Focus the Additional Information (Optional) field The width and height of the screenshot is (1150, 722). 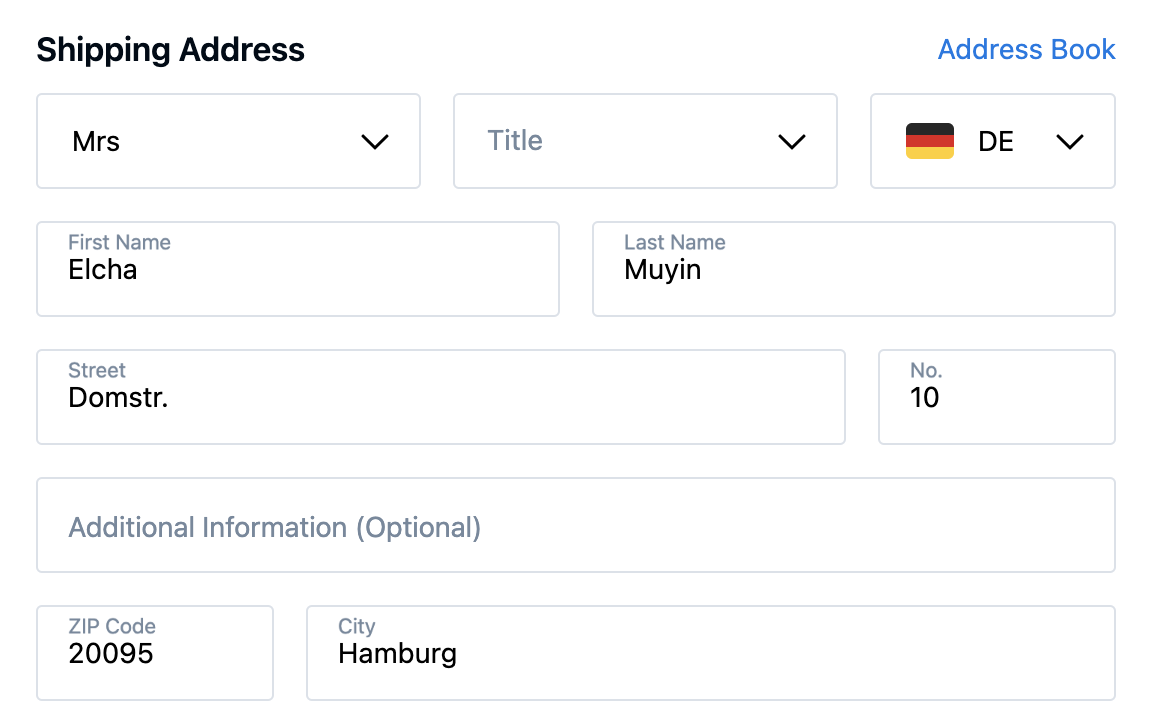coord(575,526)
